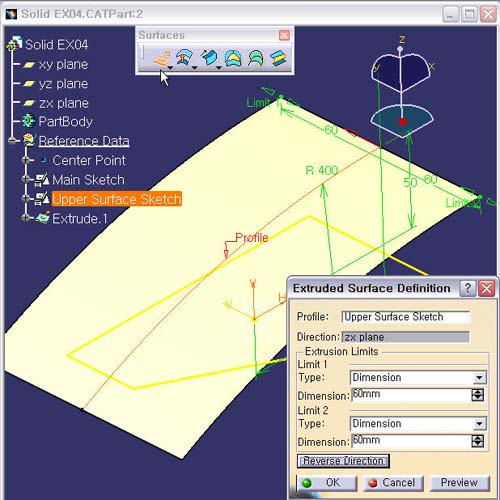Select the Extrude surface tool icon
This screenshot has width=500, height=500.
(x=162, y=59)
